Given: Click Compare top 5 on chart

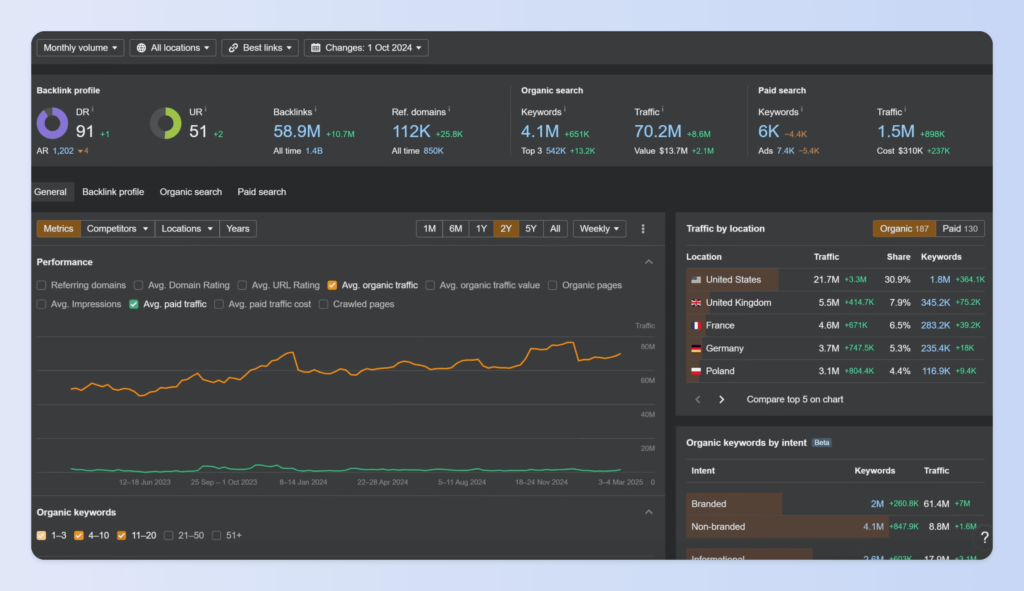Looking at the screenshot, I should [x=794, y=399].
